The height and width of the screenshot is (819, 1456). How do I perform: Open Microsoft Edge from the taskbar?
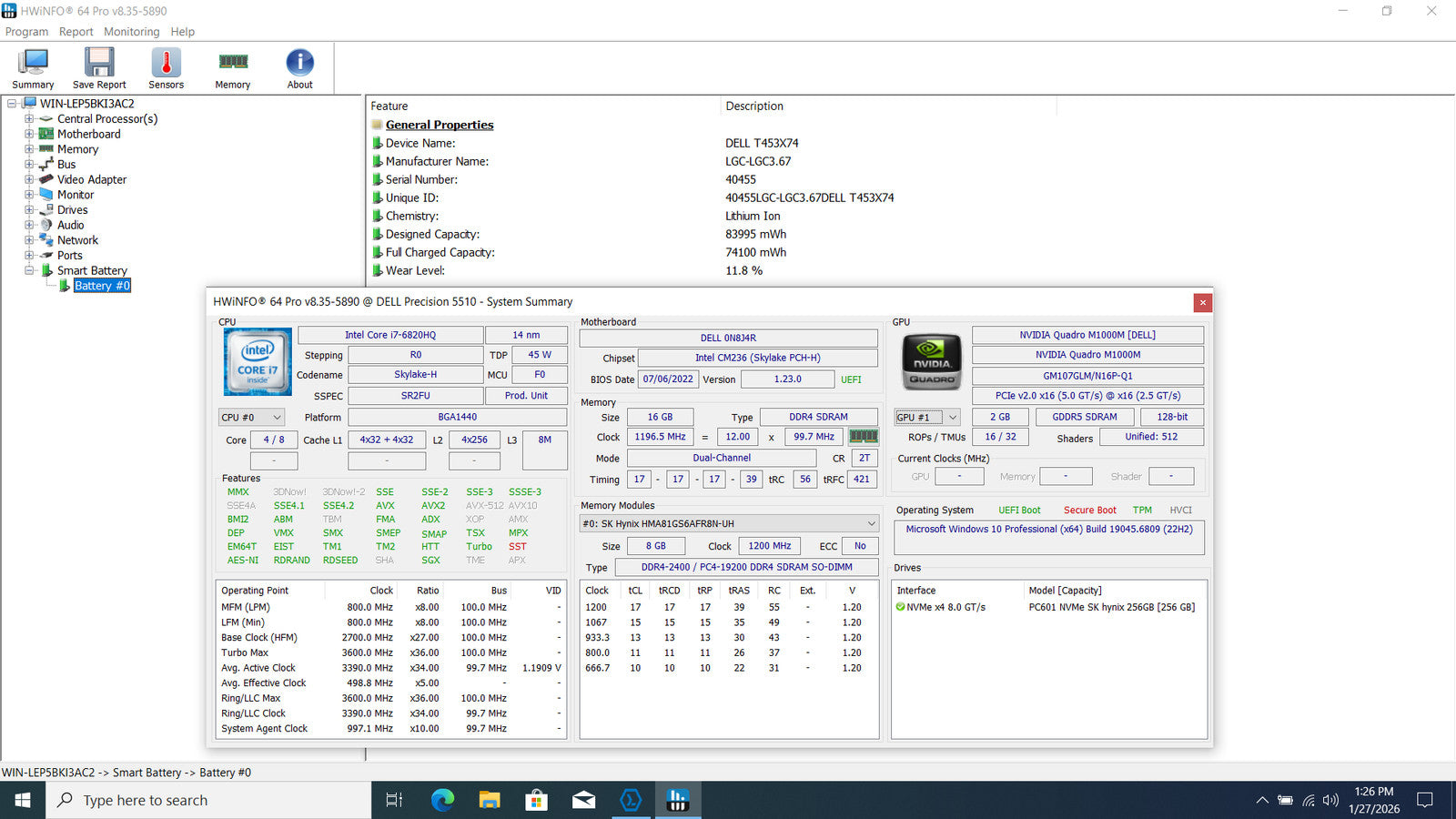click(442, 800)
